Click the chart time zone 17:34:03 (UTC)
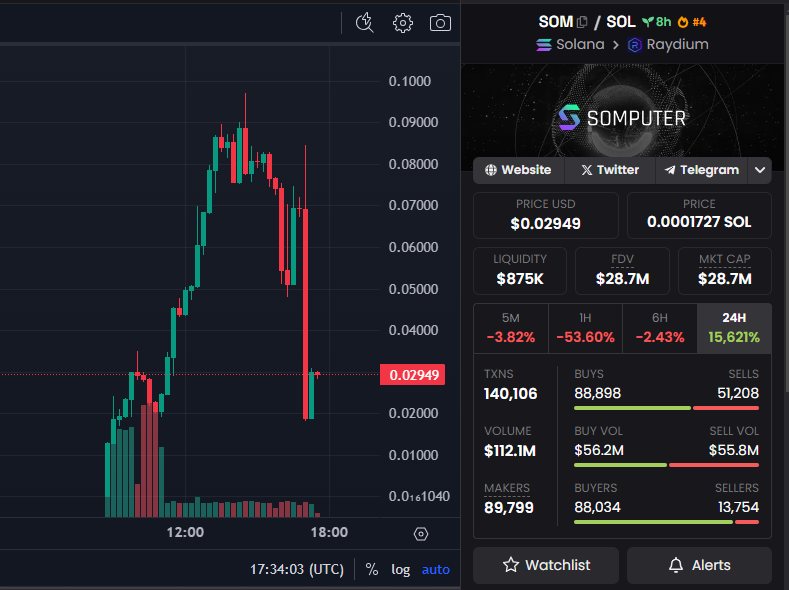Viewport: 789px width, 590px height. click(297, 569)
